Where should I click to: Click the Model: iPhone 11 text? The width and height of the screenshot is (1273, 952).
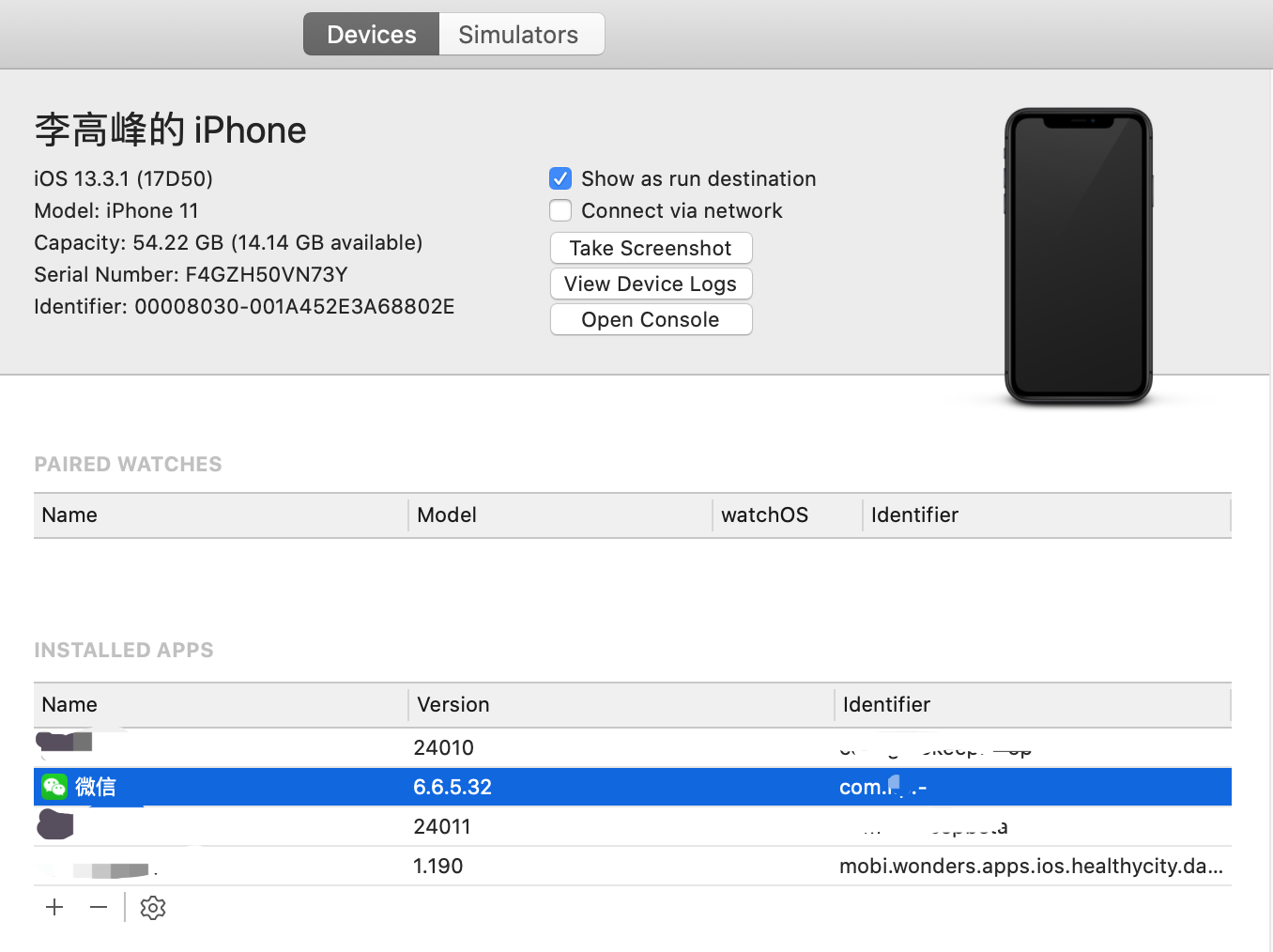(116, 210)
